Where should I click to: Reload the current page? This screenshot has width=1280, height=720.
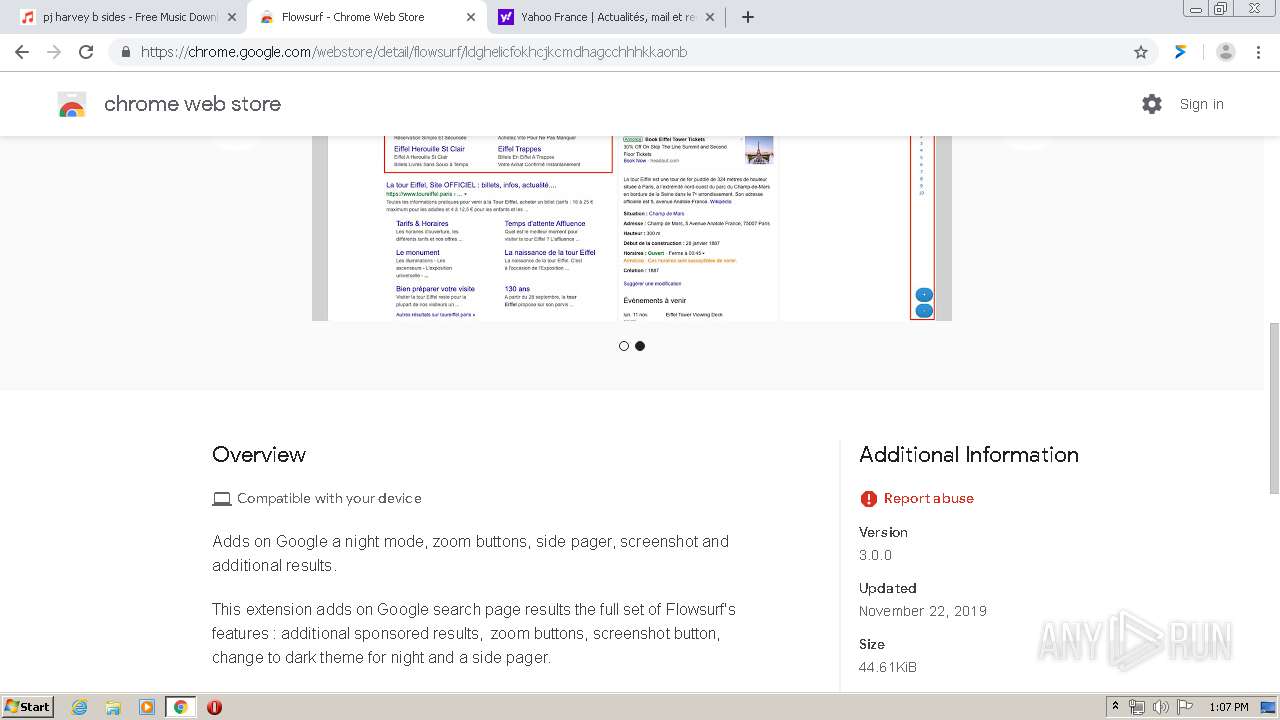tap(86, 52)
